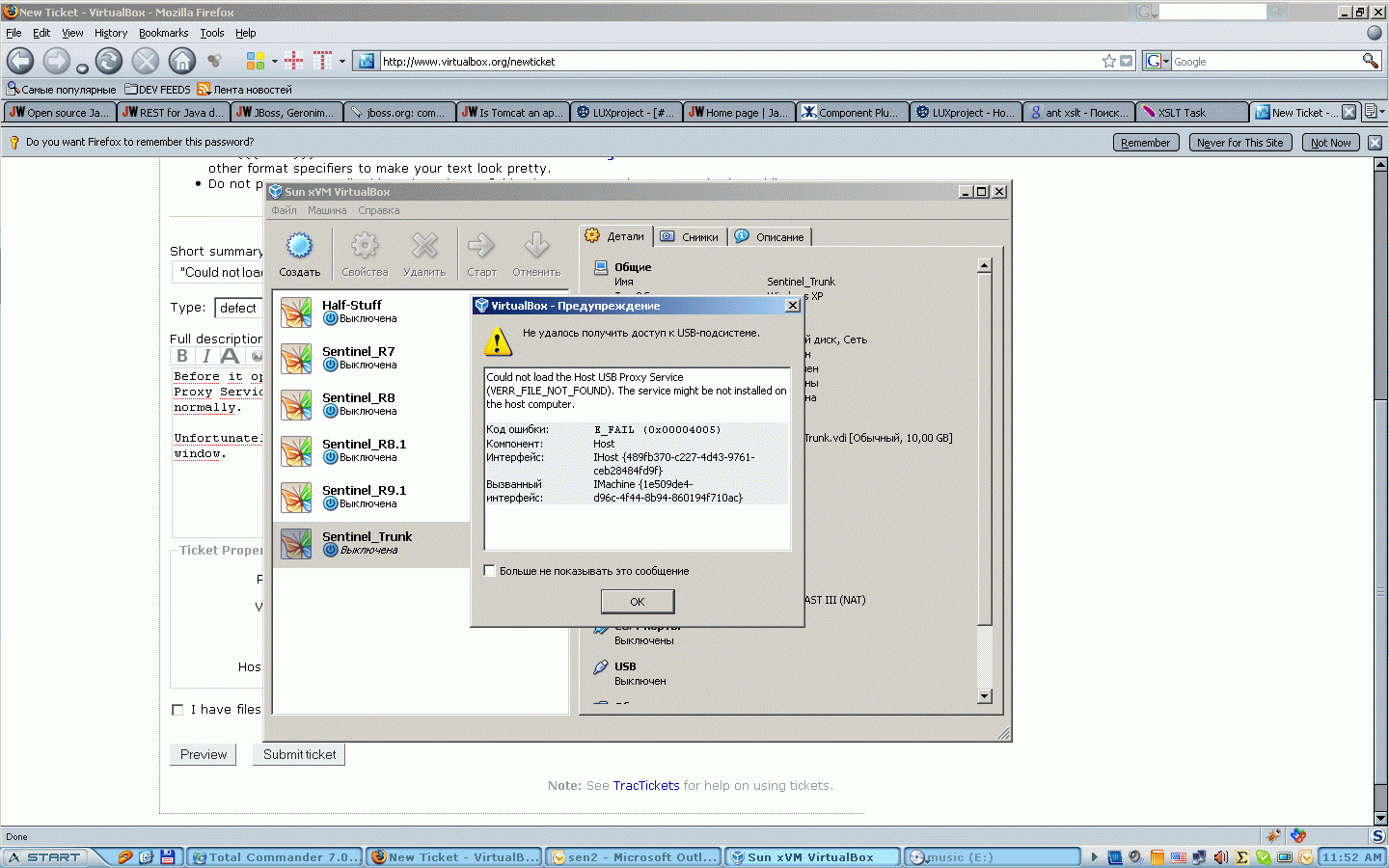Viewport: 1389px width, 868px height.
Task: Open the VirtualBox Машина menu
Action: (x=327, y=210)
